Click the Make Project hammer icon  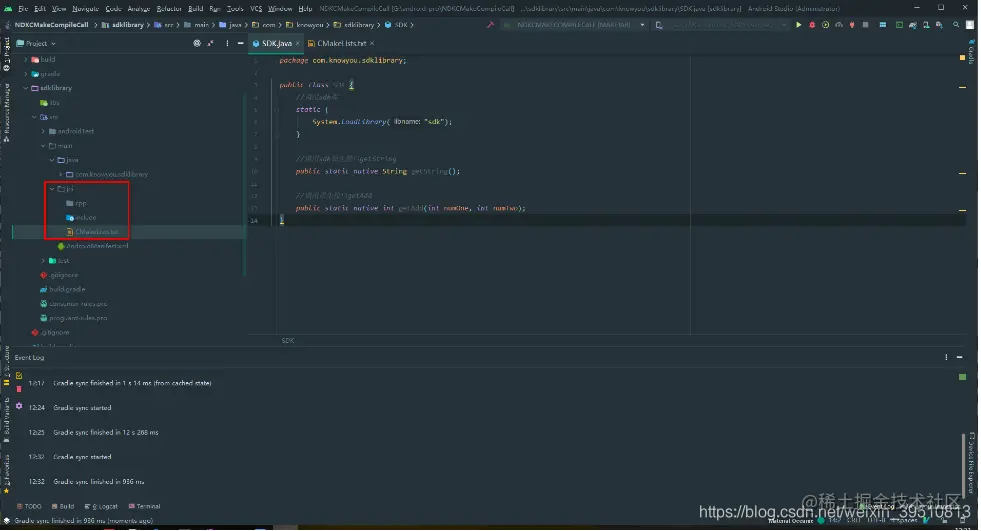tap(490, 25)
